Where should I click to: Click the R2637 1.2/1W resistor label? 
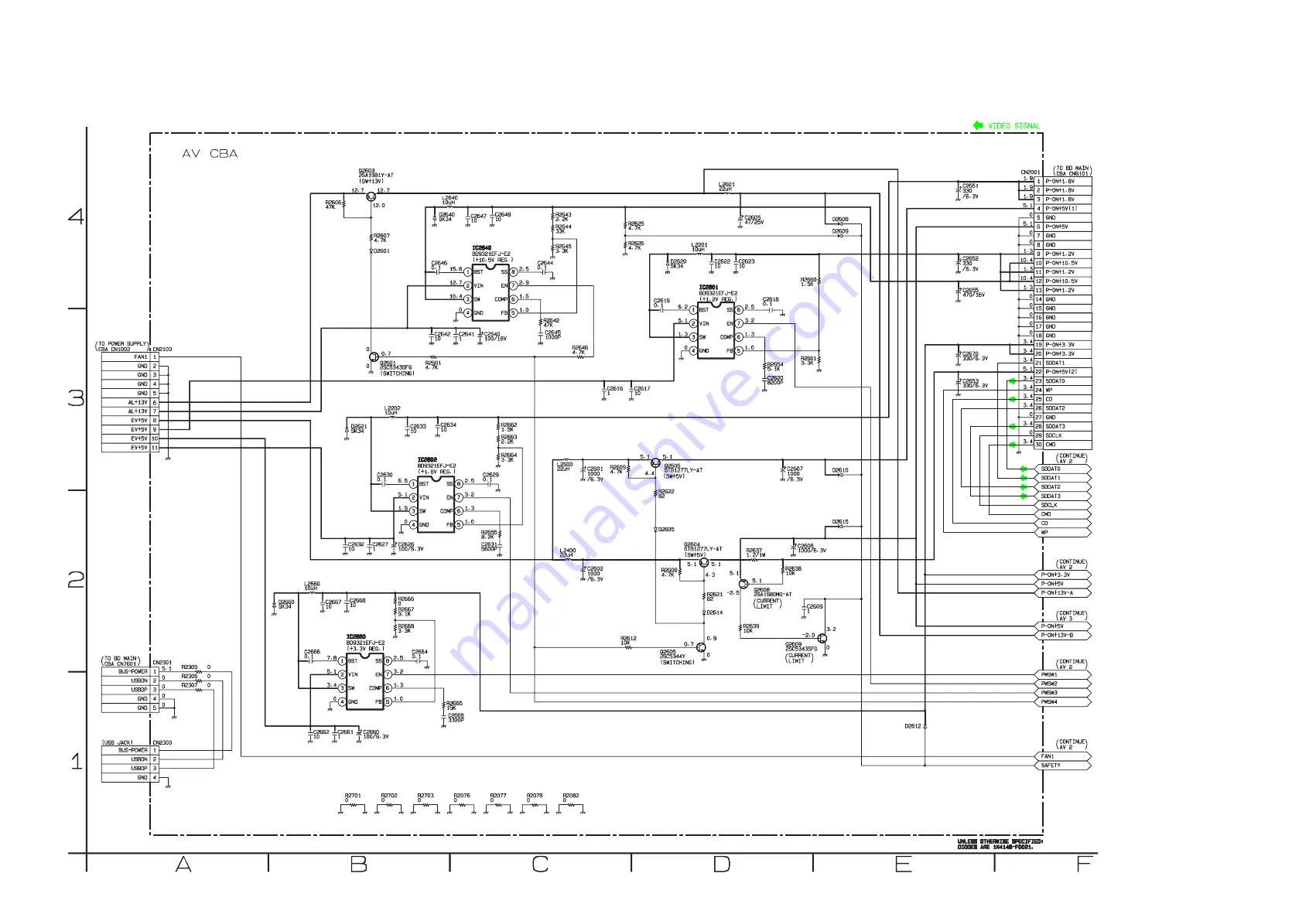point(755,553)
